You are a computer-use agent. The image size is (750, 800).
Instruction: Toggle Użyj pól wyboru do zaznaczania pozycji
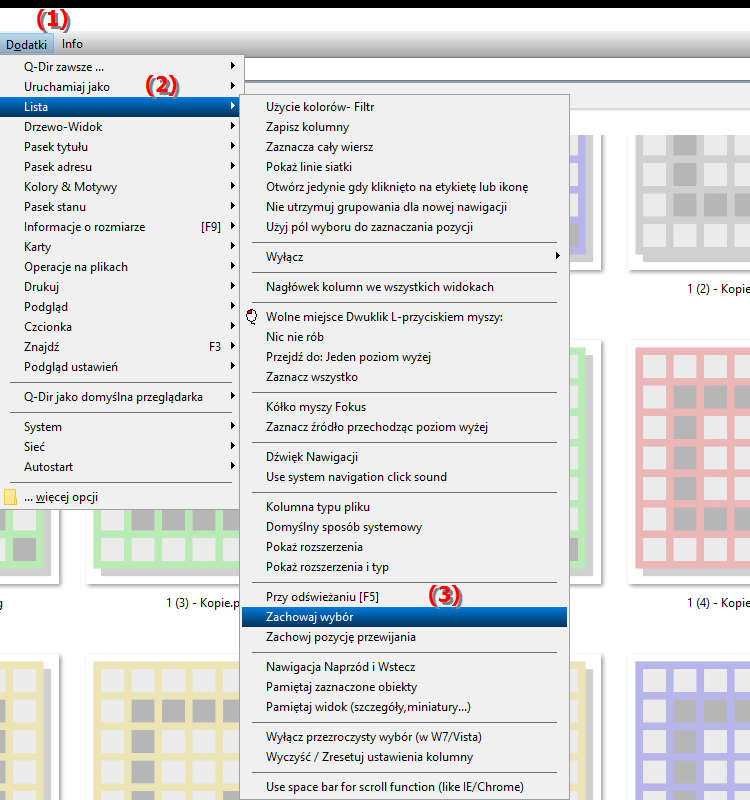click(404, 227)
